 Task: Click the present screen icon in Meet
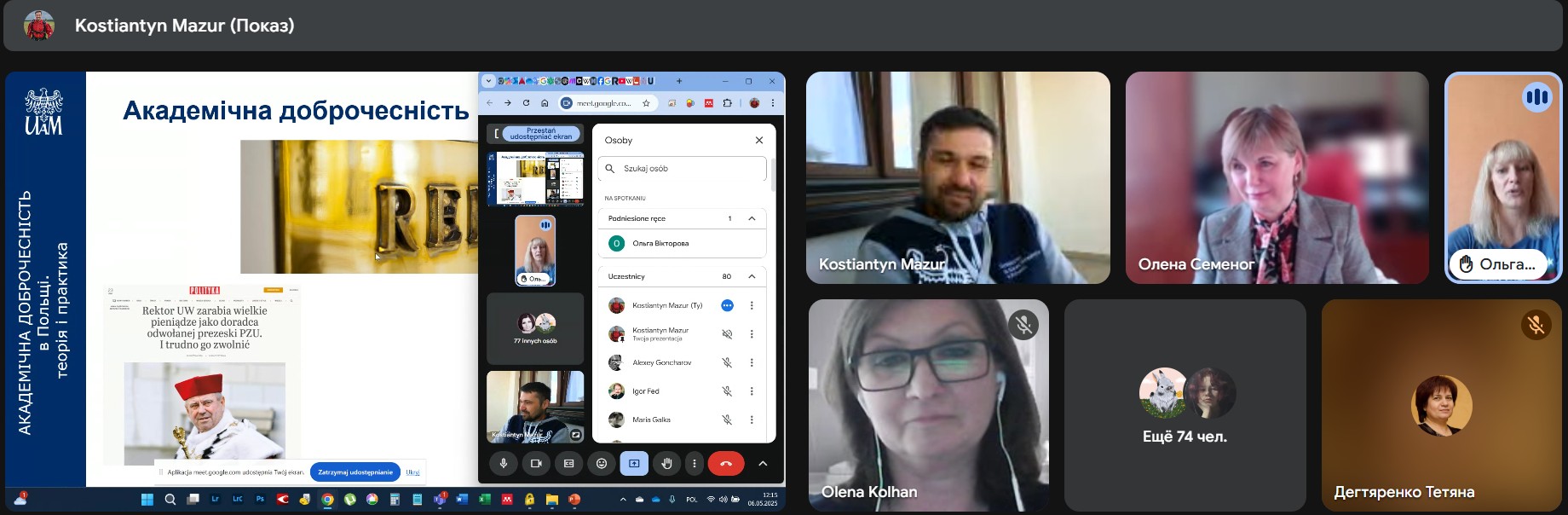(x=634, y=463)
